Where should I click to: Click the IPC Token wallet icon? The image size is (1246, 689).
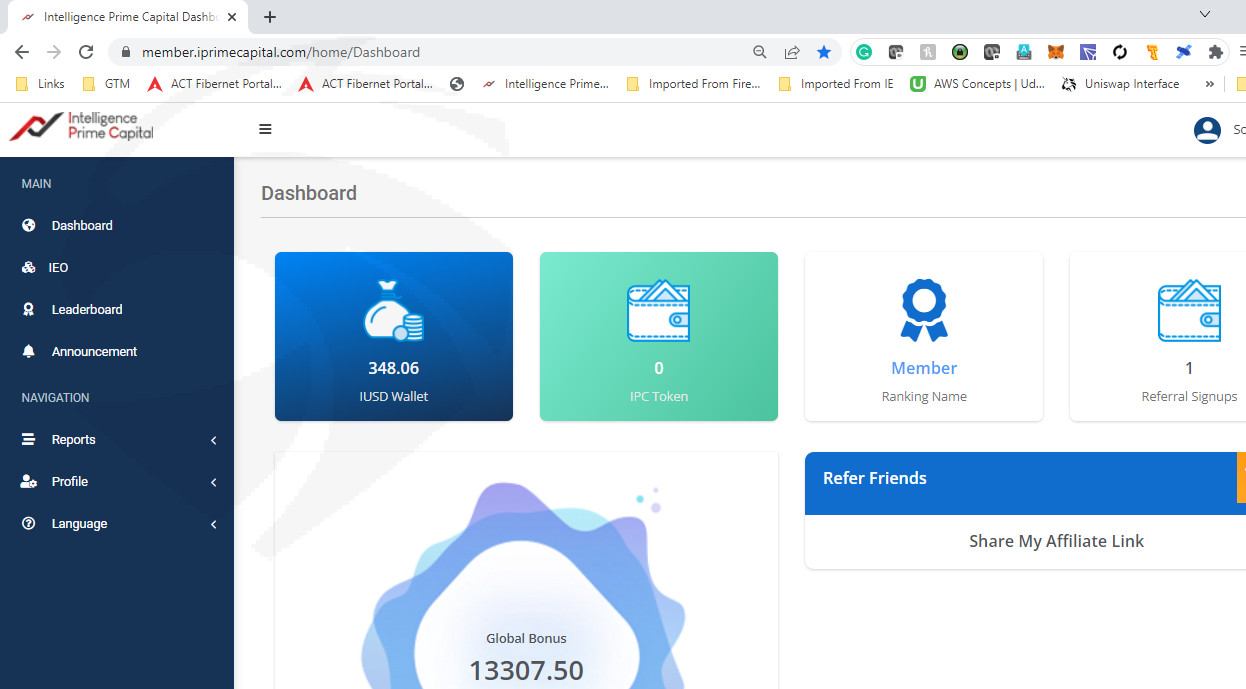658,311
